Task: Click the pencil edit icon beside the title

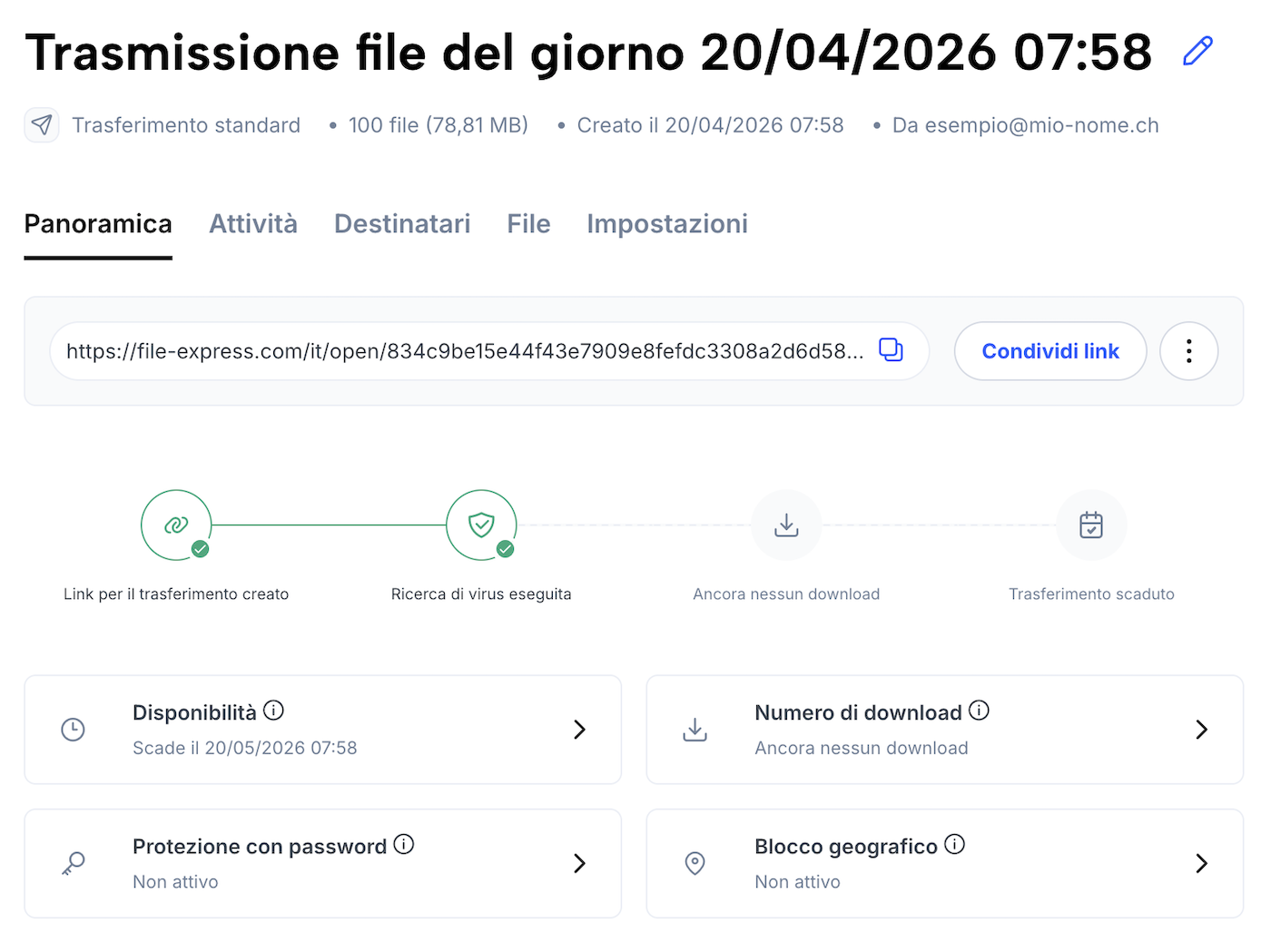Action: pyautogui.click(x=1197, y=51)
